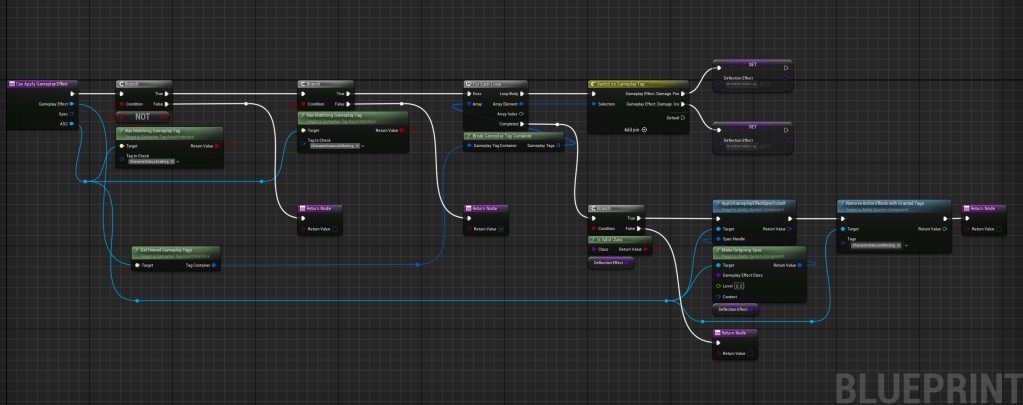Select the Can Apply Gameplay Effect node title
The height and width of the screenshot is (405, 1023).
42,84
